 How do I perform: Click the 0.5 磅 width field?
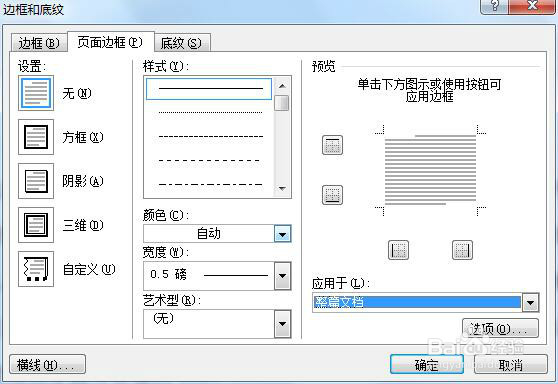(209, 276)
